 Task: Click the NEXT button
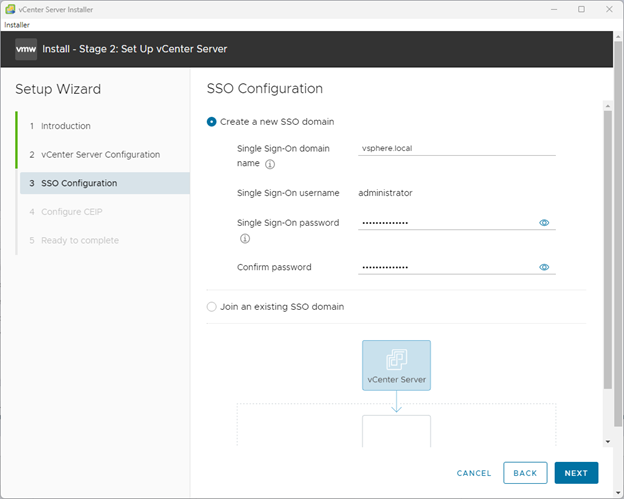(576, 473)
